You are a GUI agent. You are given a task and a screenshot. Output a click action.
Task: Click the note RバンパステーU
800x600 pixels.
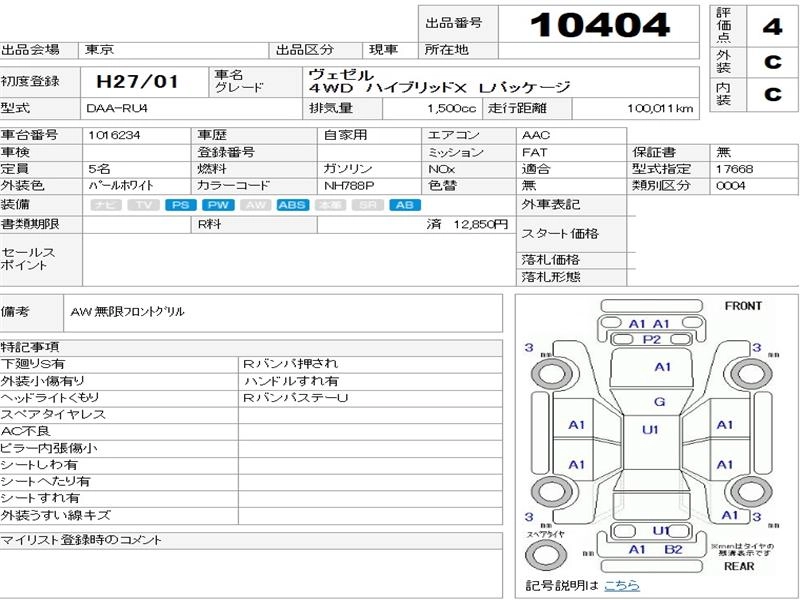click(x=295, y=397)
